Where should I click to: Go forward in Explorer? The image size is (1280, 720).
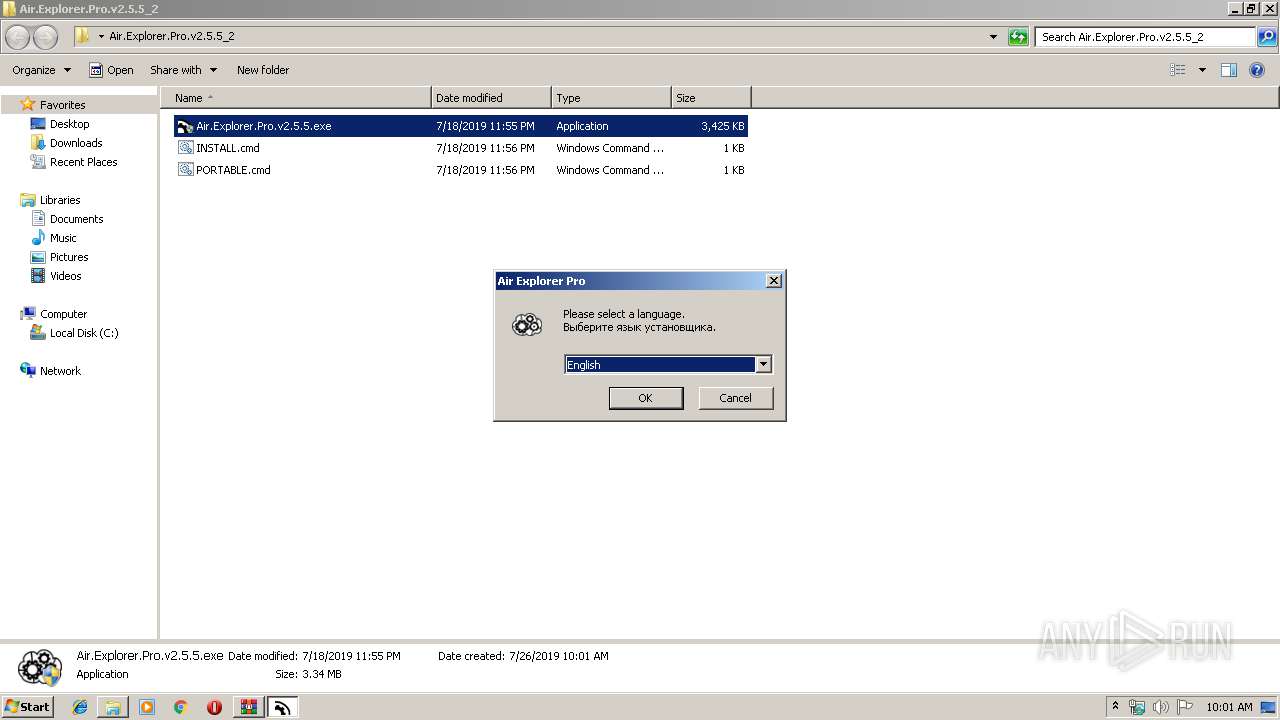pyautogui.click(x=46, y=37)
